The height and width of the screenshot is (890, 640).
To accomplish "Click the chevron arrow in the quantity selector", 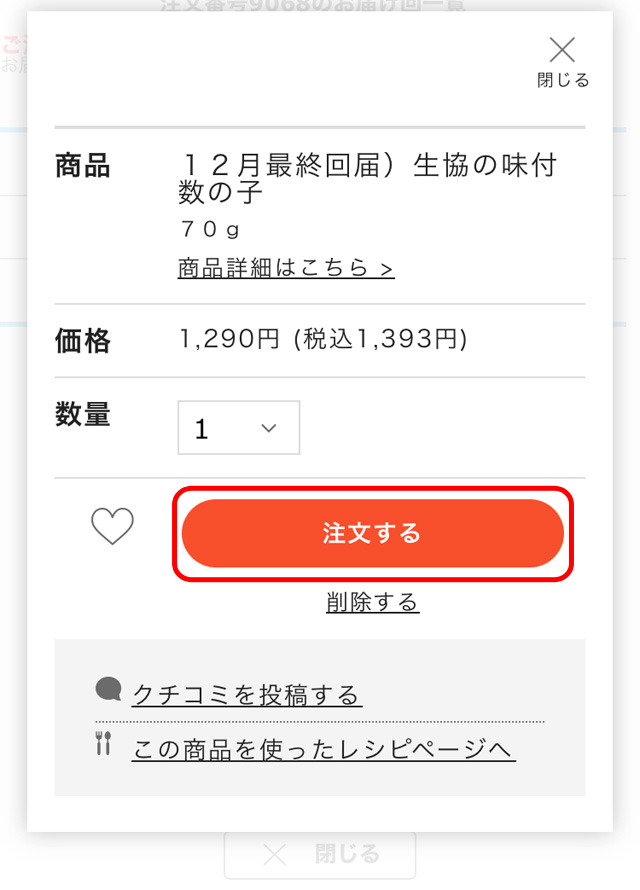I will (267, 428).
